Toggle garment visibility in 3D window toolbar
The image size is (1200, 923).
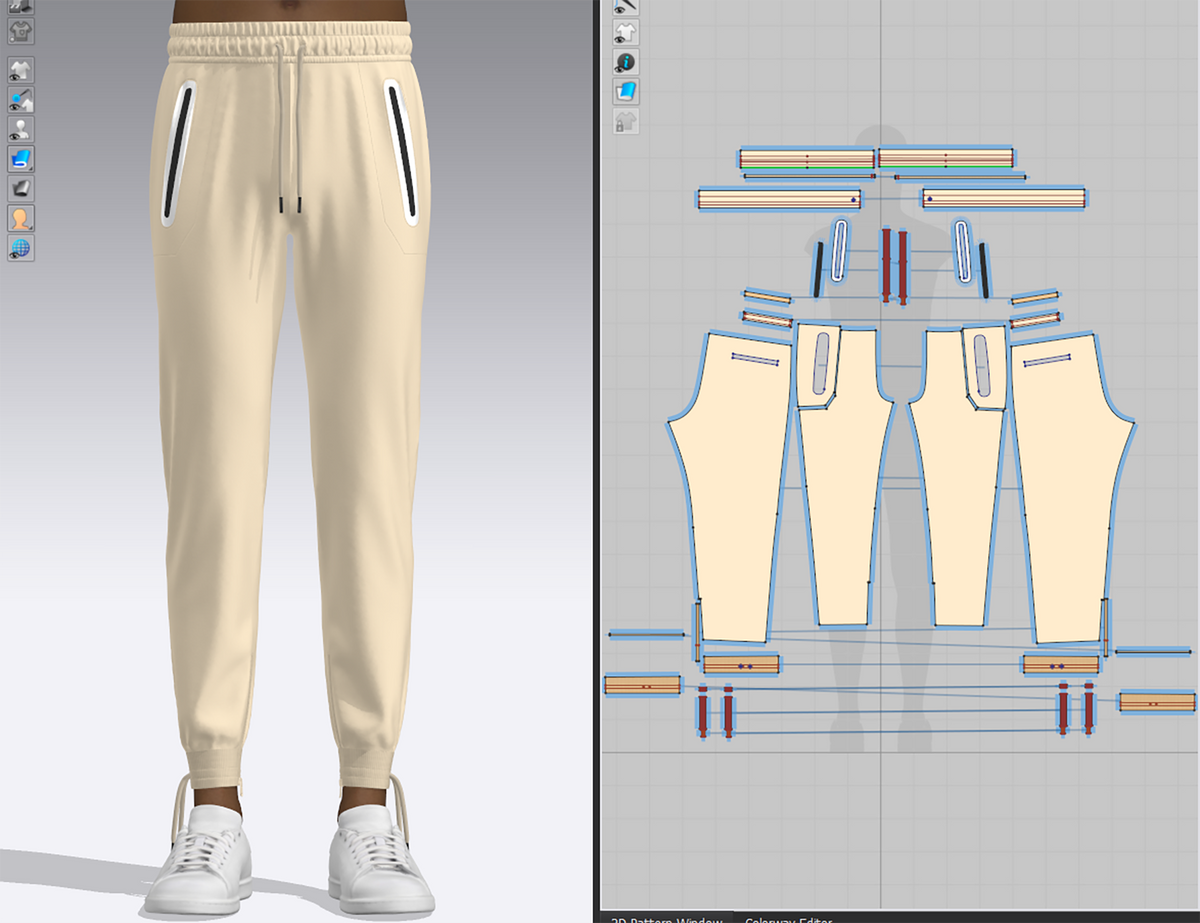pyautogui.click(x=21, y=70)
